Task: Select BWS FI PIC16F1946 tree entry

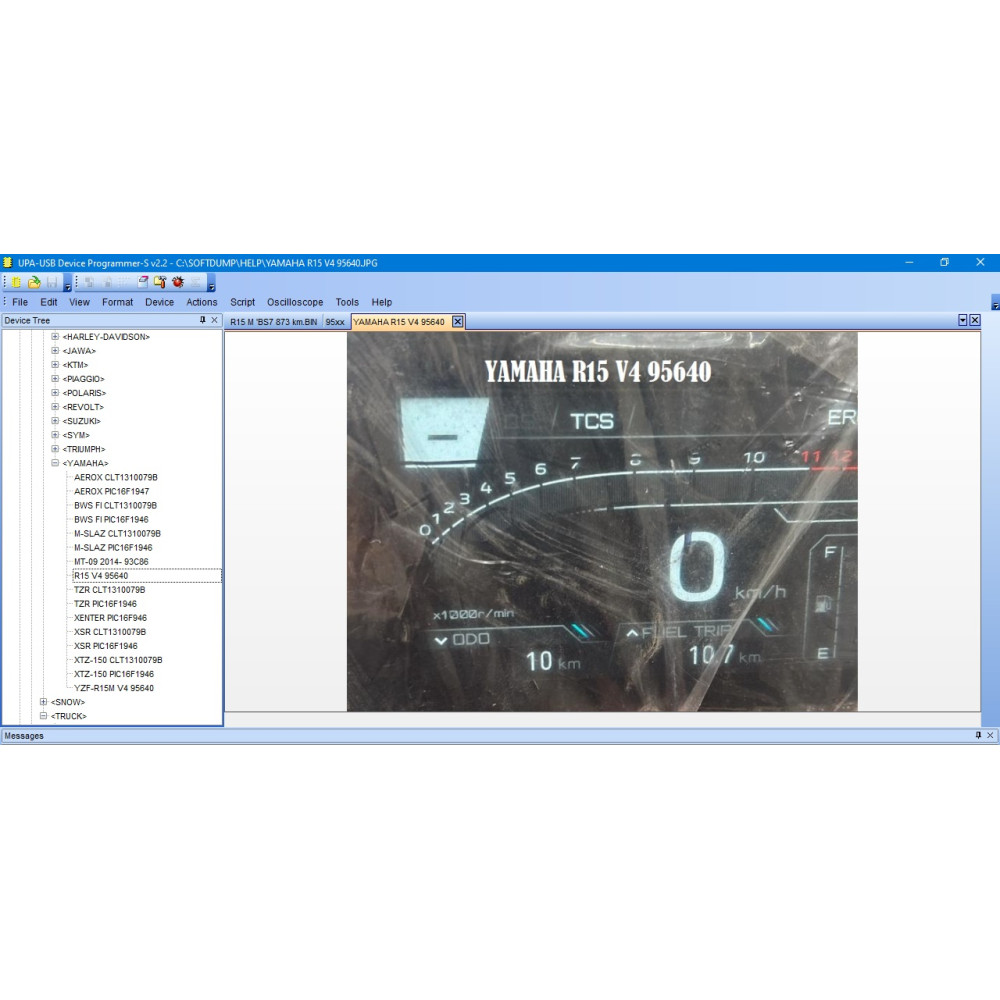Action: pos(111,519)
